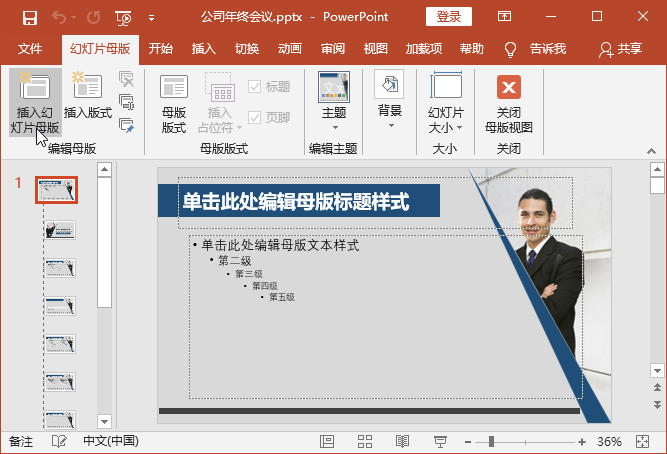Click the zoom out minus button

(x=468, y=443)
